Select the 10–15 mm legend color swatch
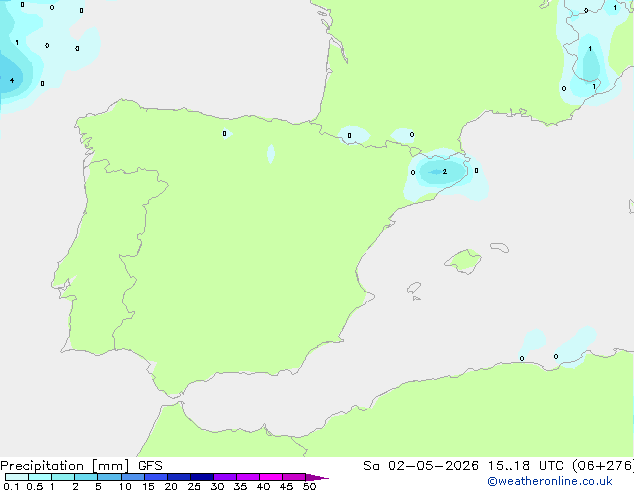Screen dimensions: 634x490 click(x=133, y=477)
